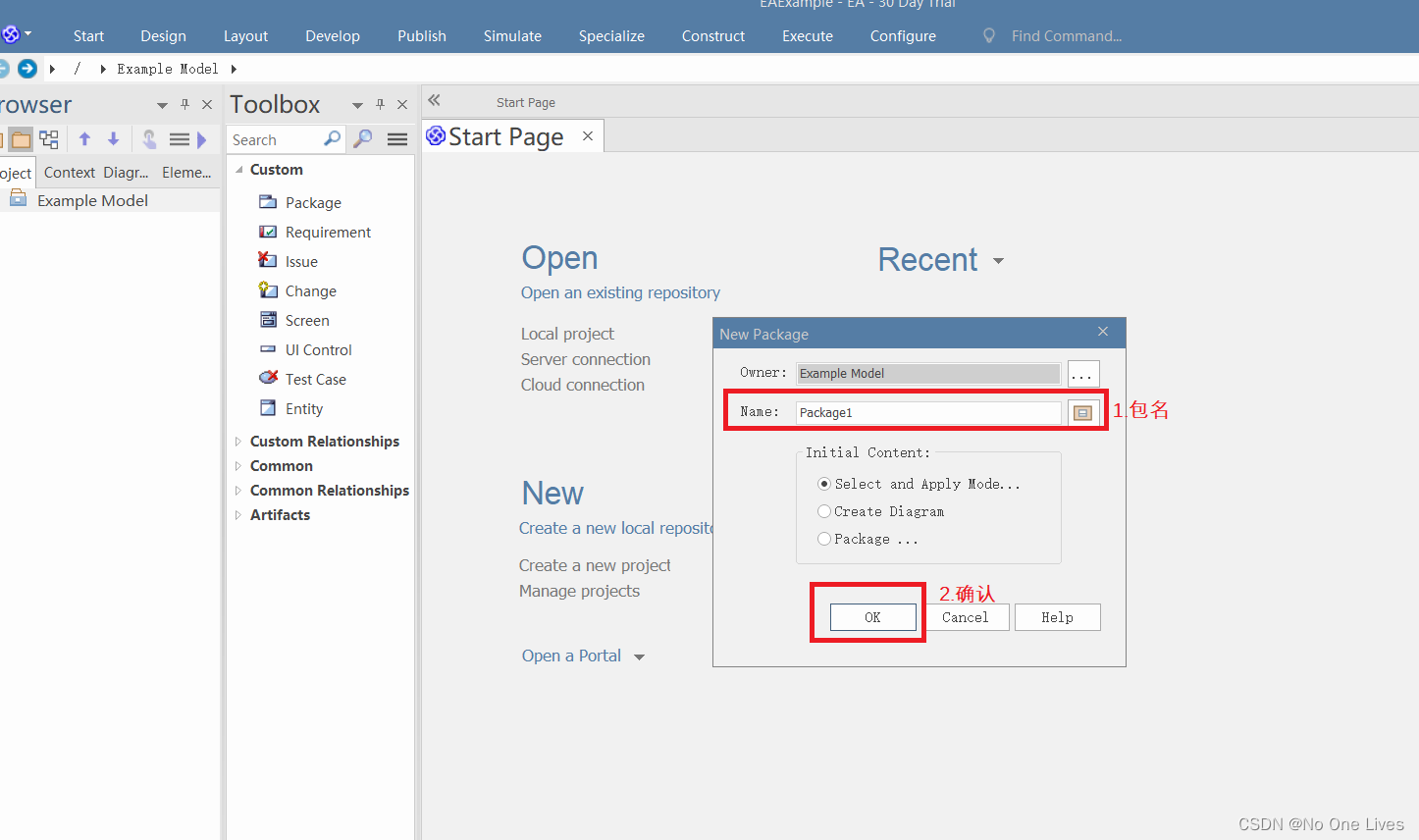1419x840 pixels.
Task: Open the Recent dropdown arrow
Action: [998, 261]
